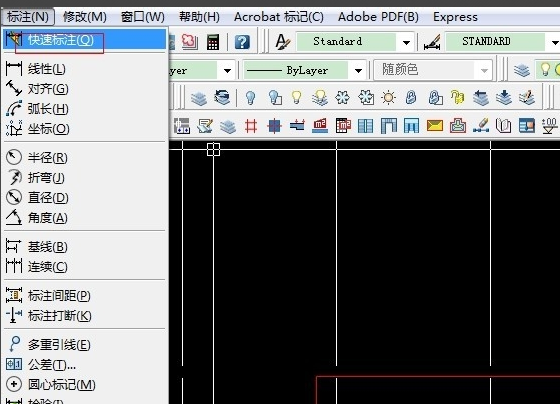Choose 公差(T)... menu item
Image resolution: width=560 pixels, height=404 pixels.
[85, 364]
